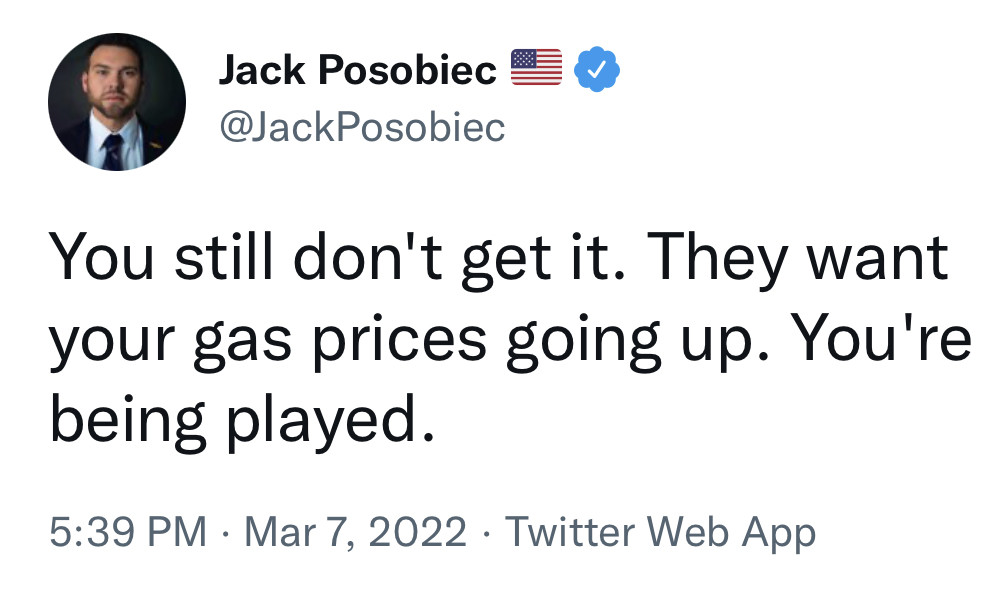Click the words "going up." in tweet
The image size is (1005, 605).
tap(622, 342)
